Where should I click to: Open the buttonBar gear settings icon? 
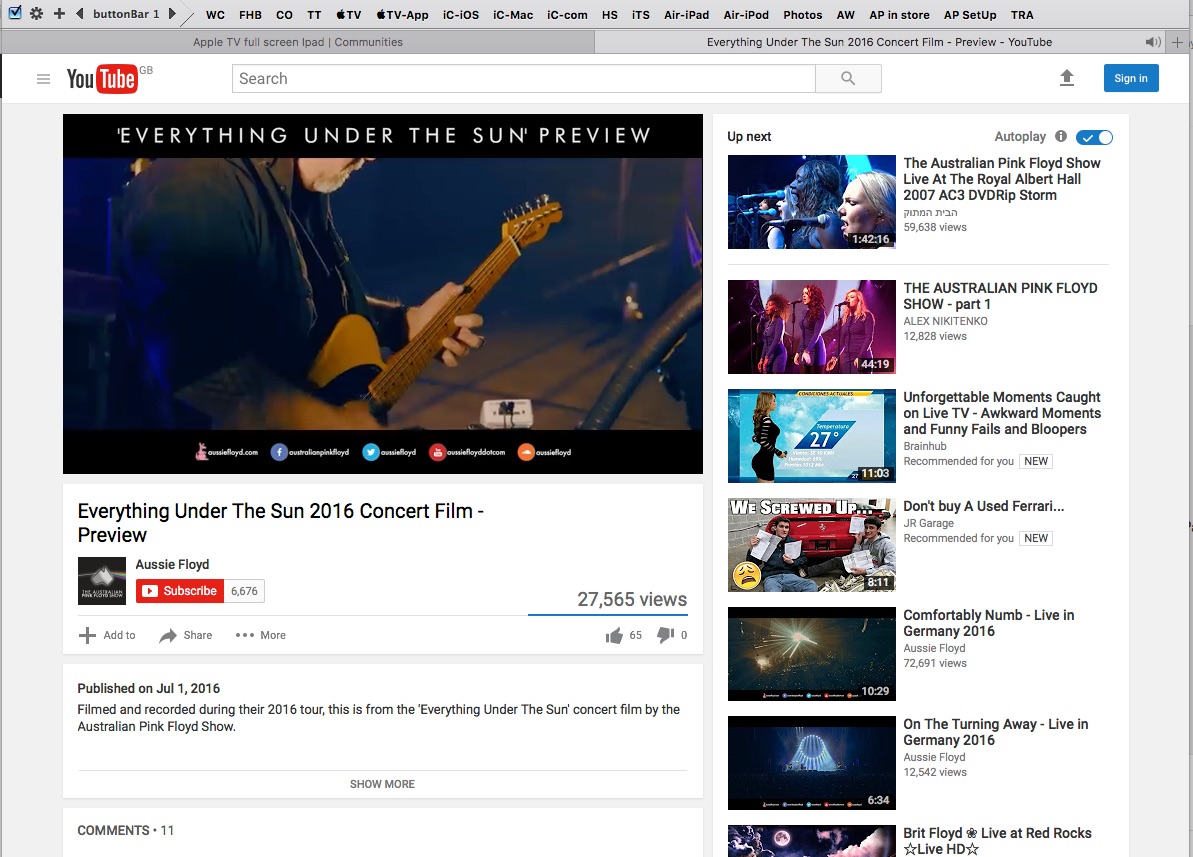point(36,14)
